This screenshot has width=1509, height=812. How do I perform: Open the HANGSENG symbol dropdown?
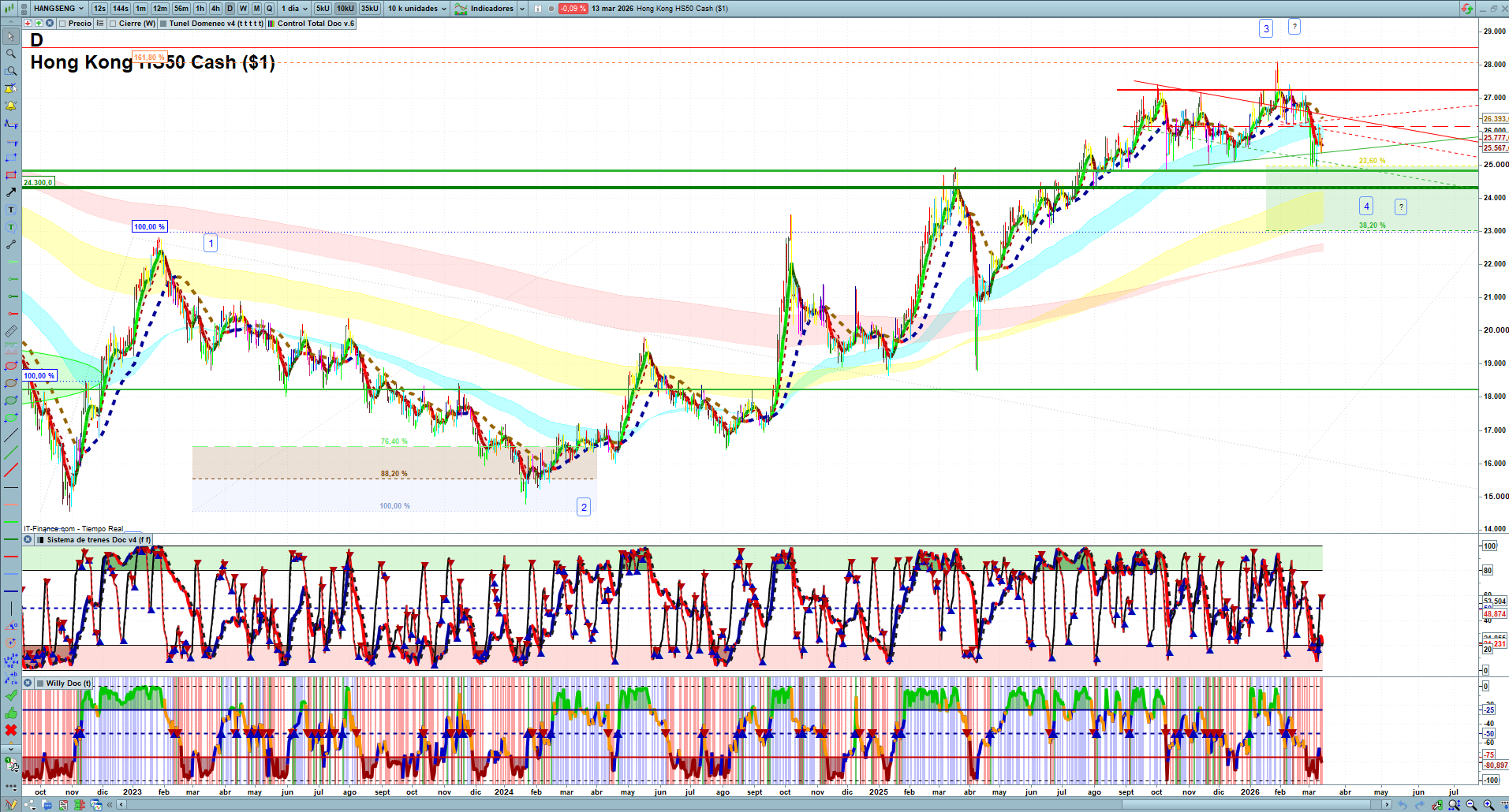tap(58, 9)
